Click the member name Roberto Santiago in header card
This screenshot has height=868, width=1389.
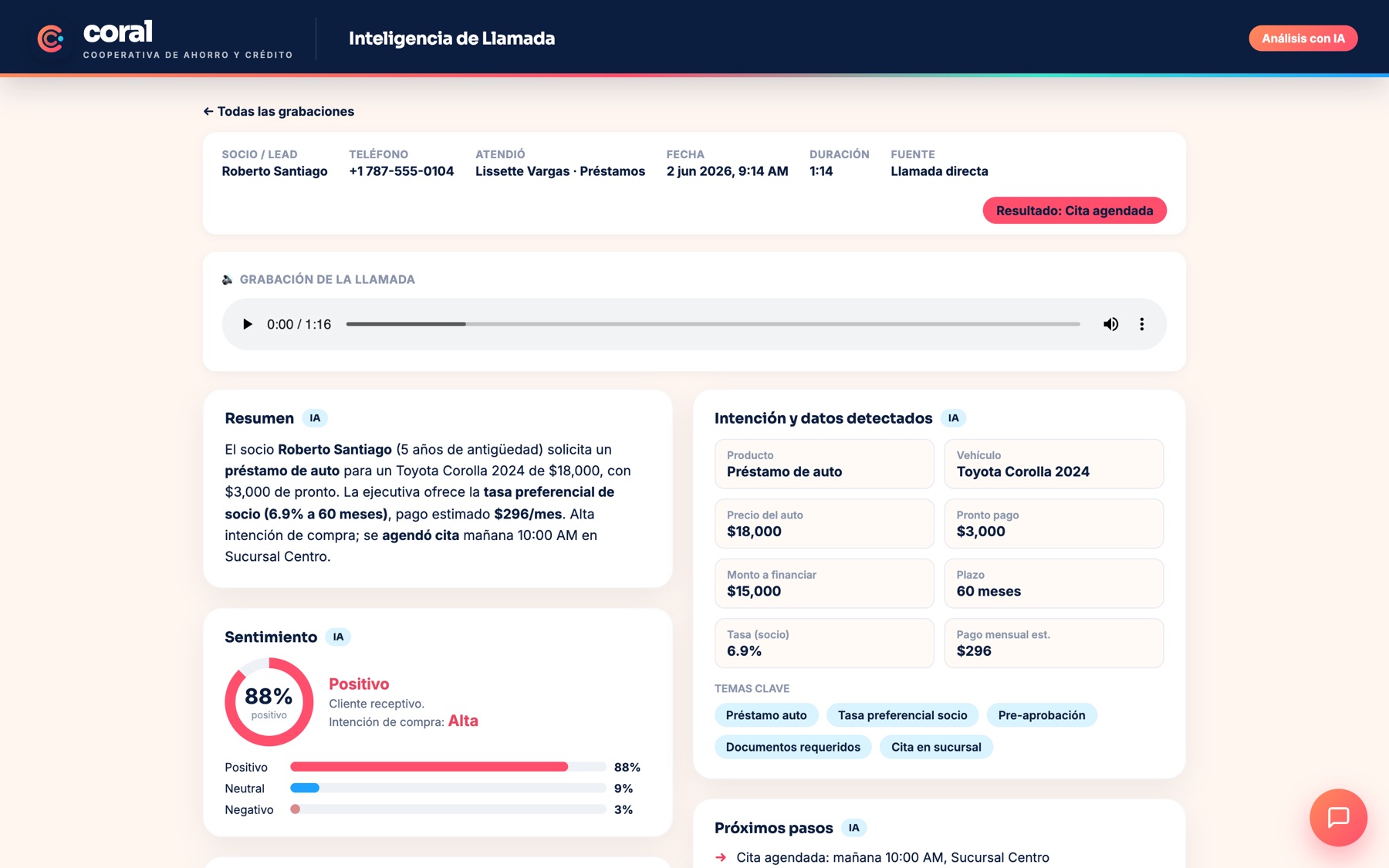point(275,171)
